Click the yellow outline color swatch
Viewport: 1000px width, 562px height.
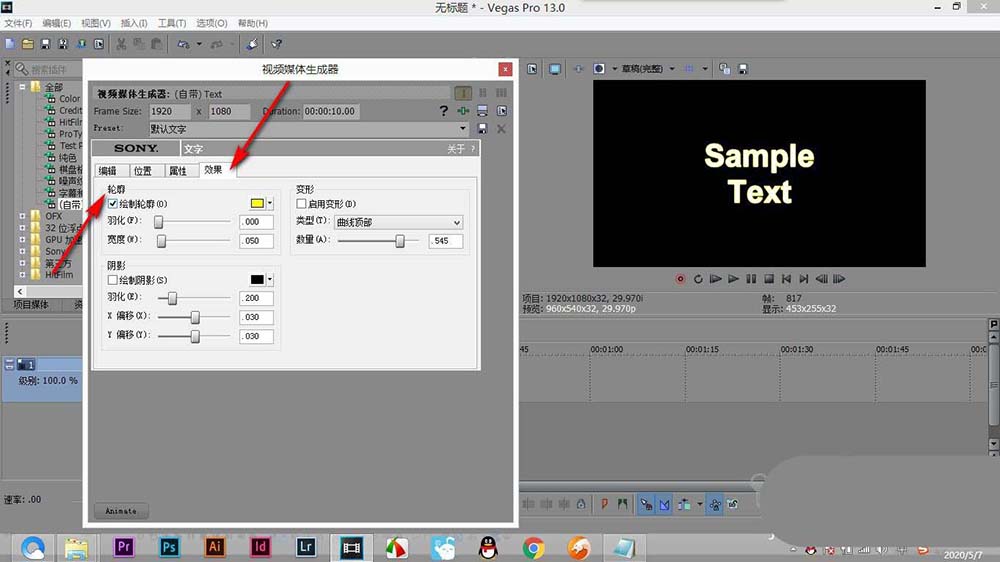click(257, 203)
